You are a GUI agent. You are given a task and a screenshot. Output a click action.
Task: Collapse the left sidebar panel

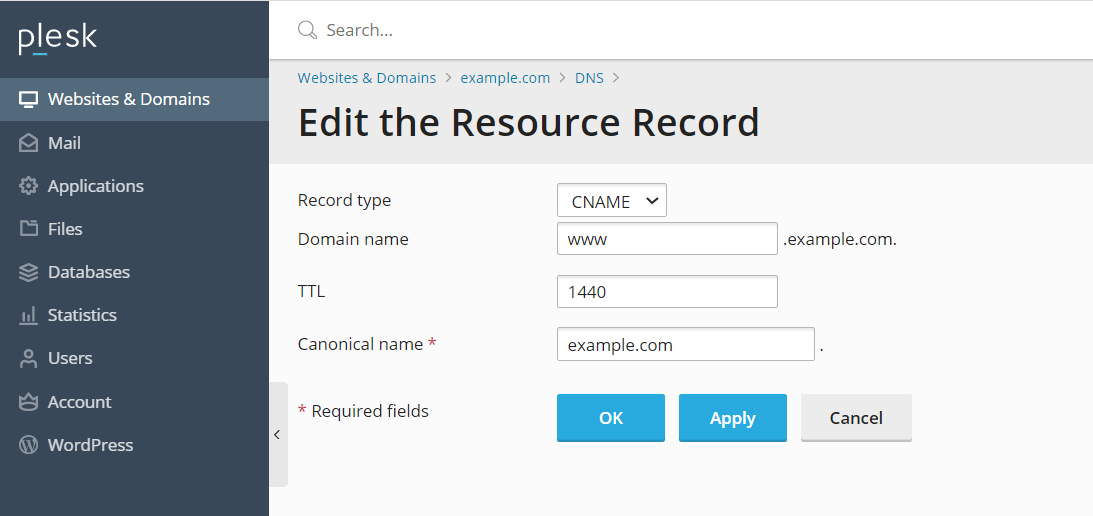pyautogui.click(x=277, y=434)
